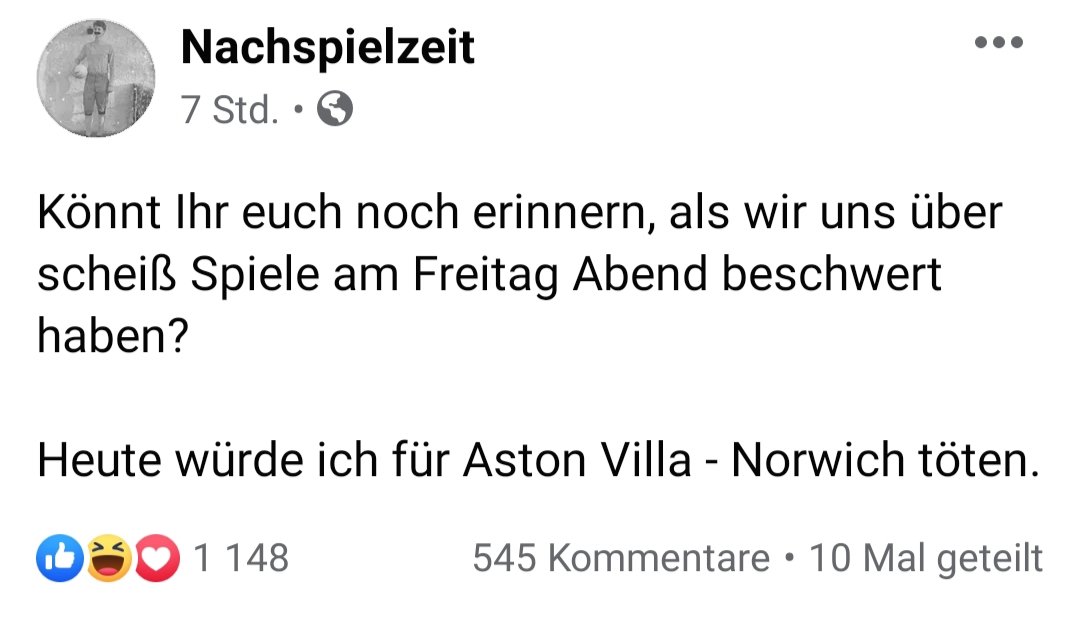Click the word "Norwich" in the post

pyautogui.click(x=813, y=459)
